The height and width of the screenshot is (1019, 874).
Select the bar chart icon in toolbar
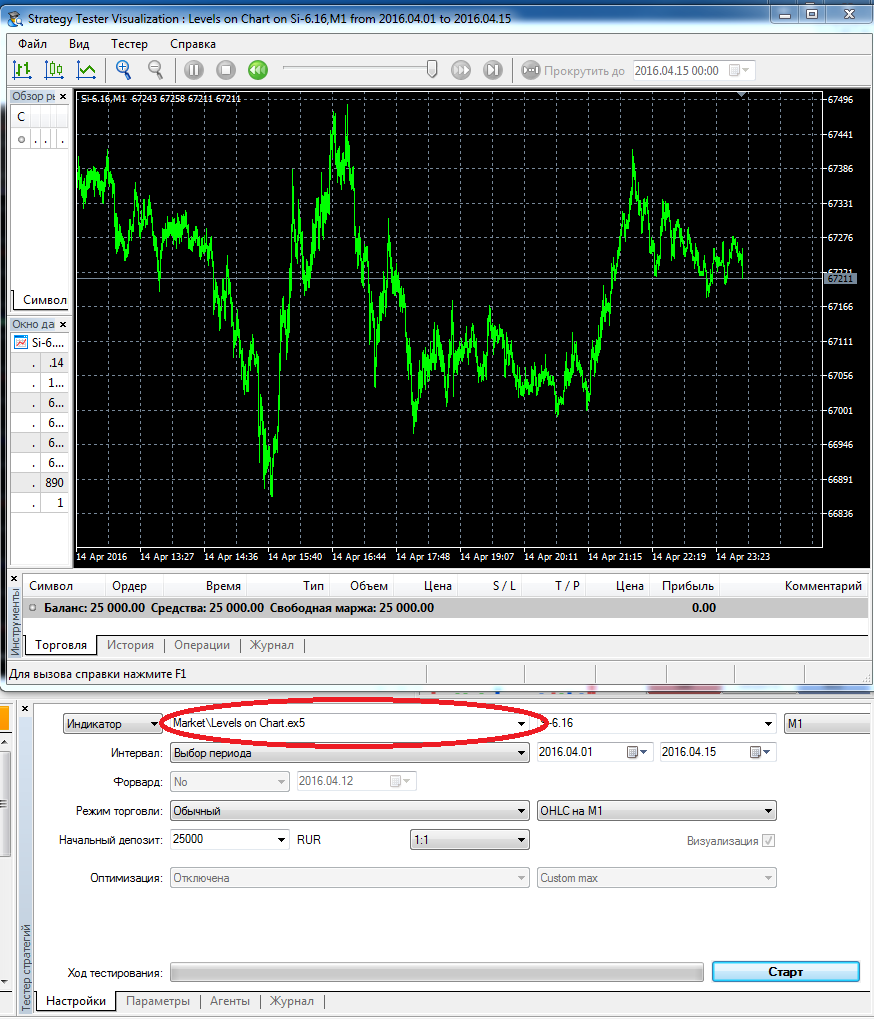(x=22, y=70)
